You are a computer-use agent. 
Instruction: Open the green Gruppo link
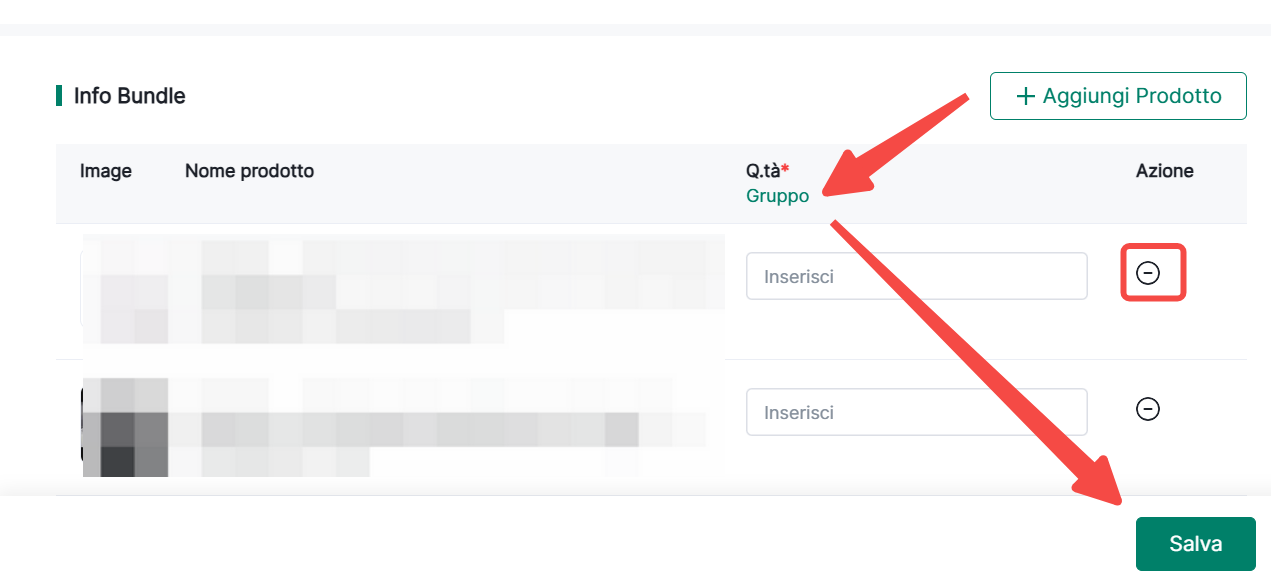point(777,196)
